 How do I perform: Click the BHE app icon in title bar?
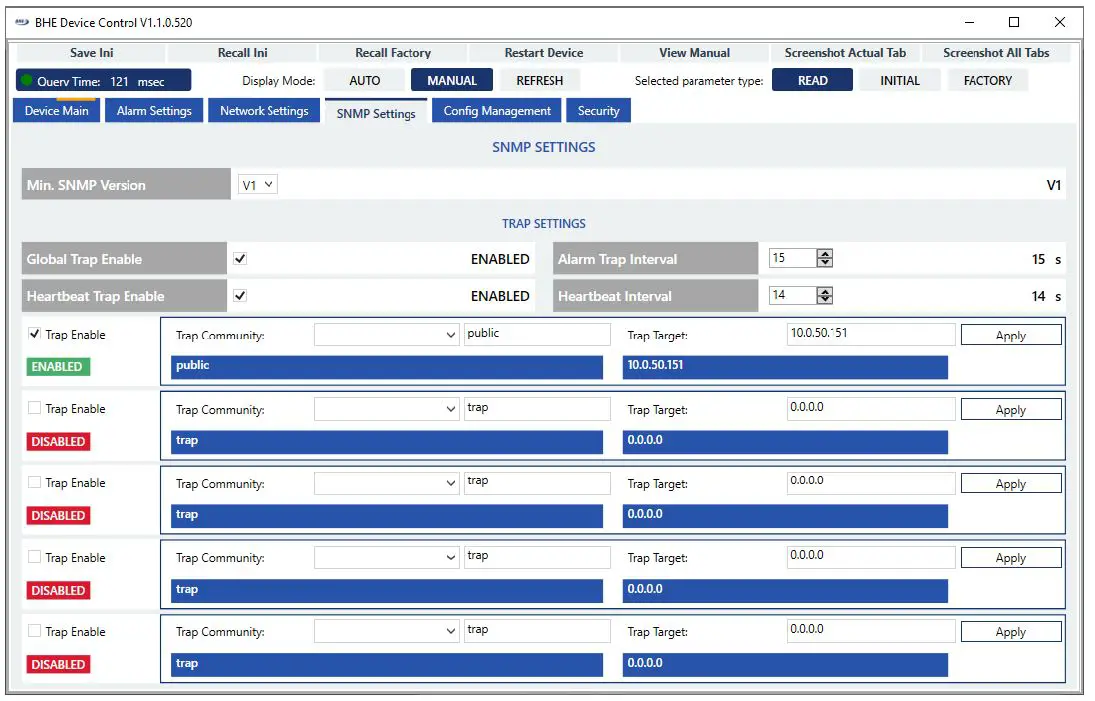pyautogui.click(x=22, y=22)
